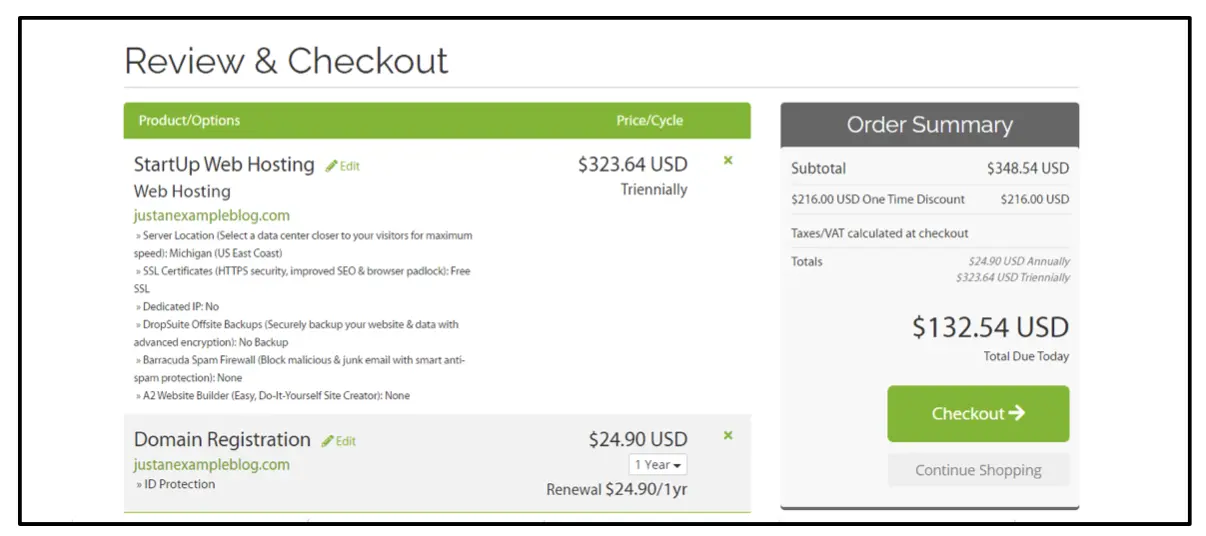Click the Price/Cycle column header
The width and height of the screenshot is (1206, 536).
(x=649, y=121)
